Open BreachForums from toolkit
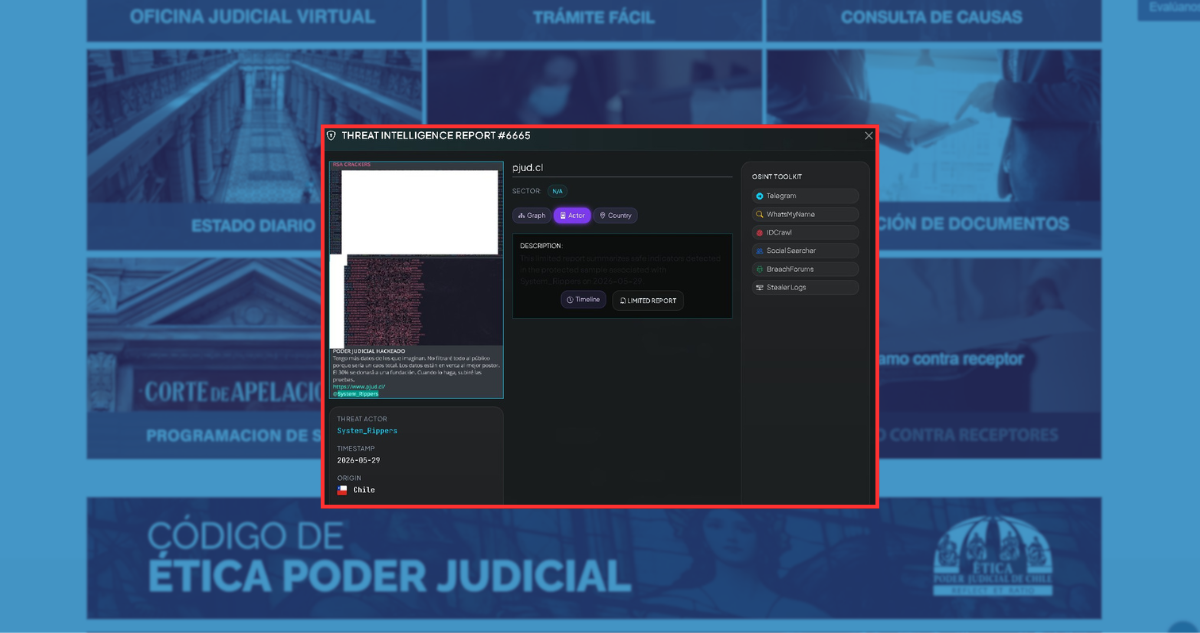This screenshot has height=633, width=1200. 805,269
